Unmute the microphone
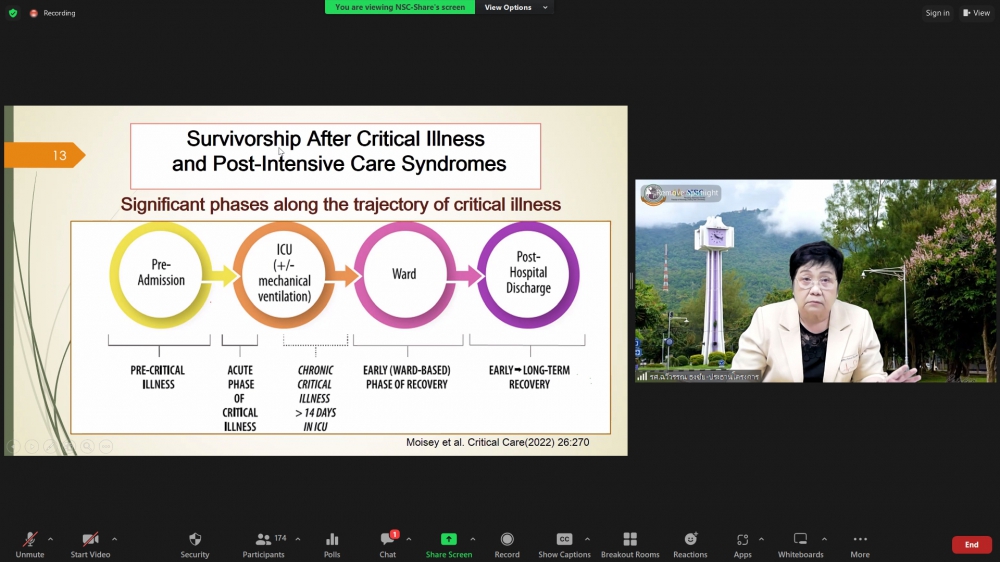 (30, 543)
